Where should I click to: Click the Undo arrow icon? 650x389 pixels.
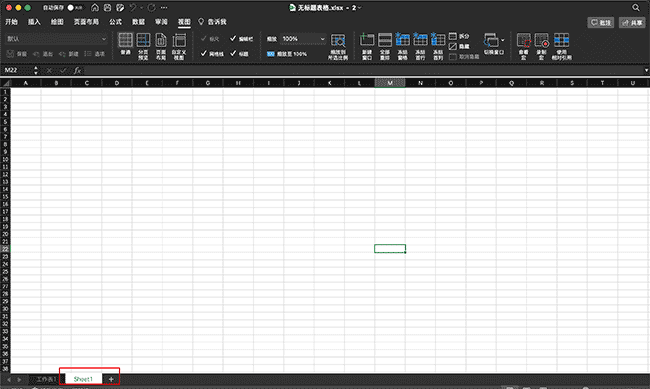[x=133, y=7]
